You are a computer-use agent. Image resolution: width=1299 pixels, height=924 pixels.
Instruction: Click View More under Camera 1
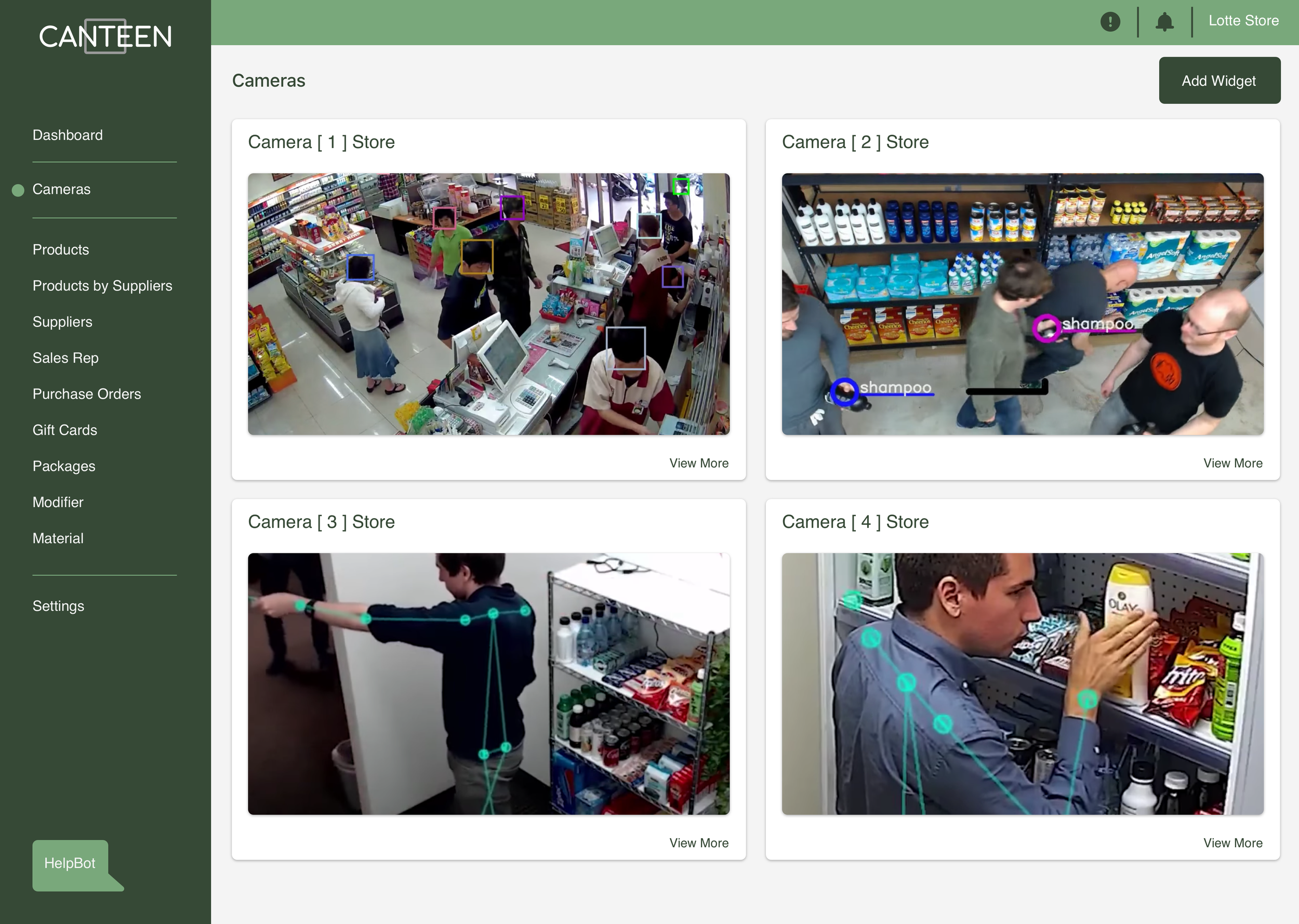pos(698,463)
